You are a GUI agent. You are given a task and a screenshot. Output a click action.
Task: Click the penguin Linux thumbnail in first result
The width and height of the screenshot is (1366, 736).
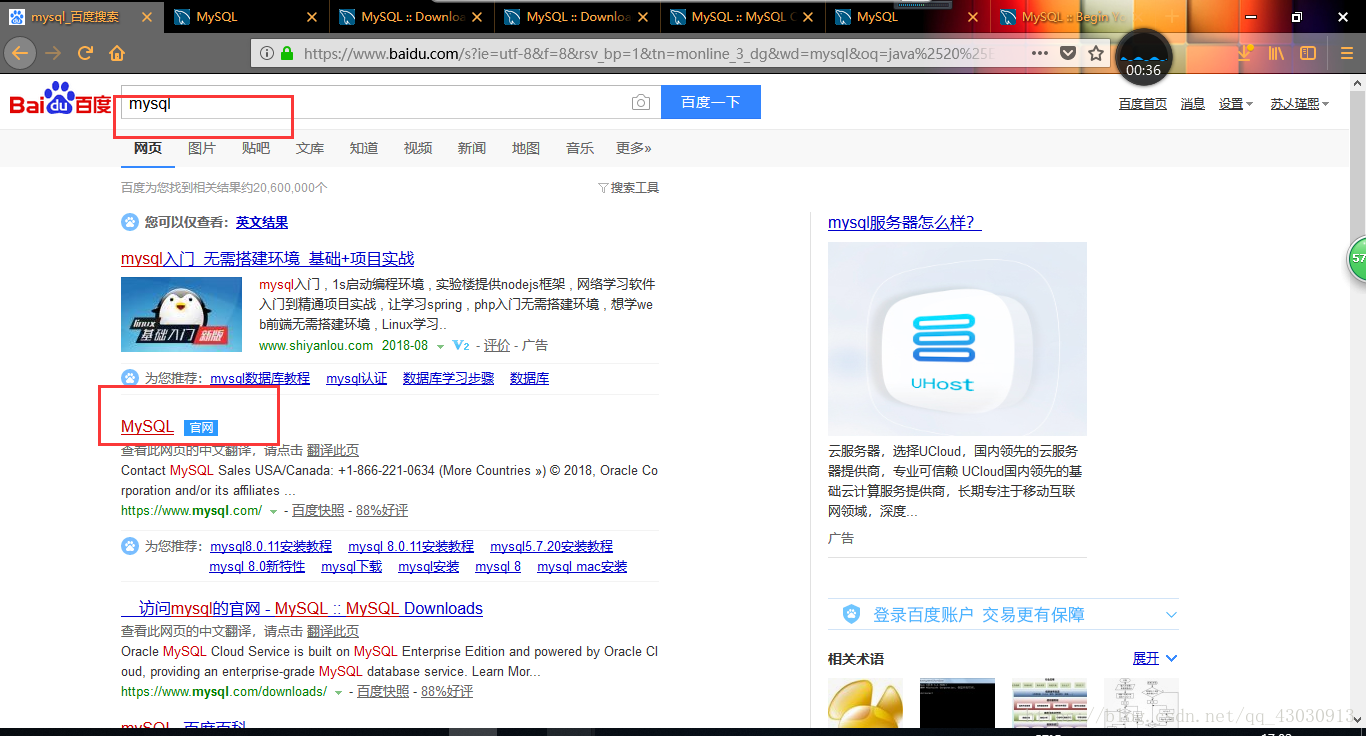click(x=181, y=314)
